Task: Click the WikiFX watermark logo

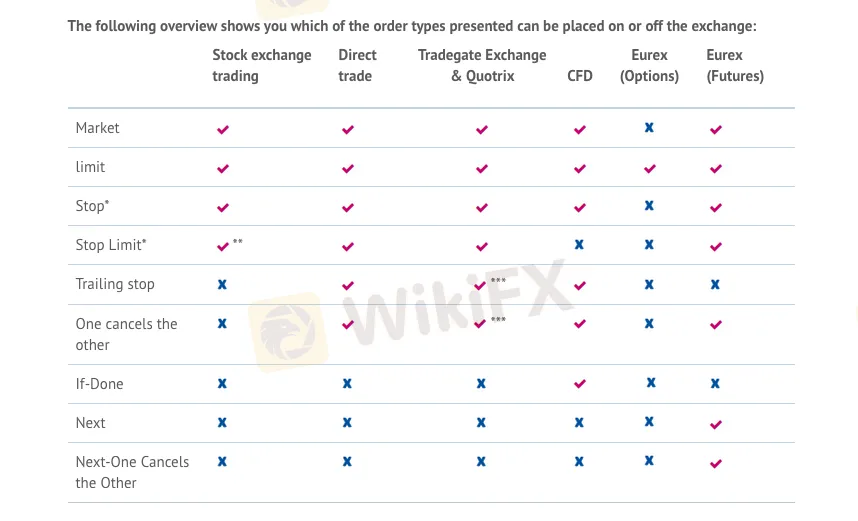Action: pyautogui.click(x=288, y=330)
